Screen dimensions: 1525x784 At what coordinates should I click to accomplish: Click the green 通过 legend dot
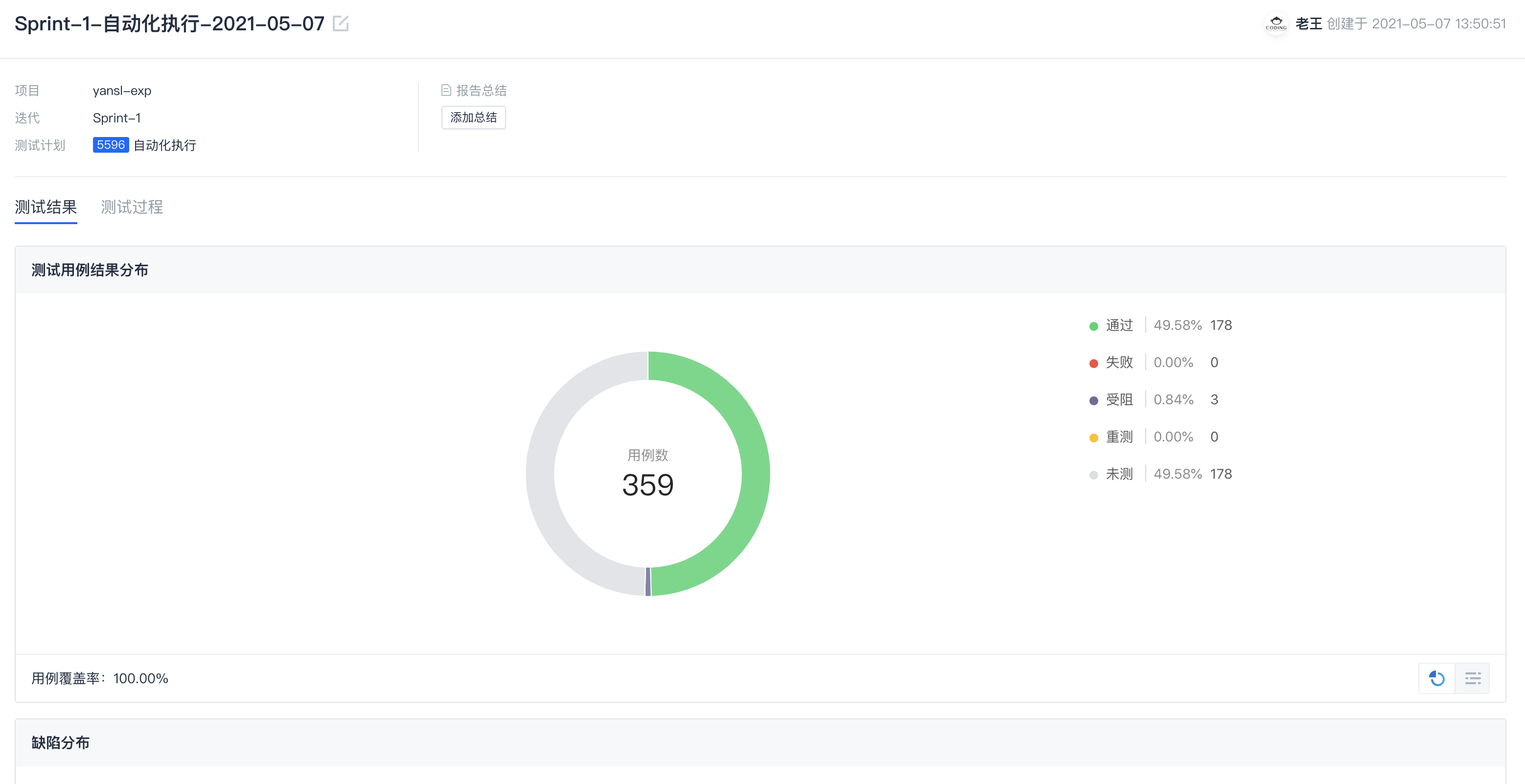coord(1093,326)
